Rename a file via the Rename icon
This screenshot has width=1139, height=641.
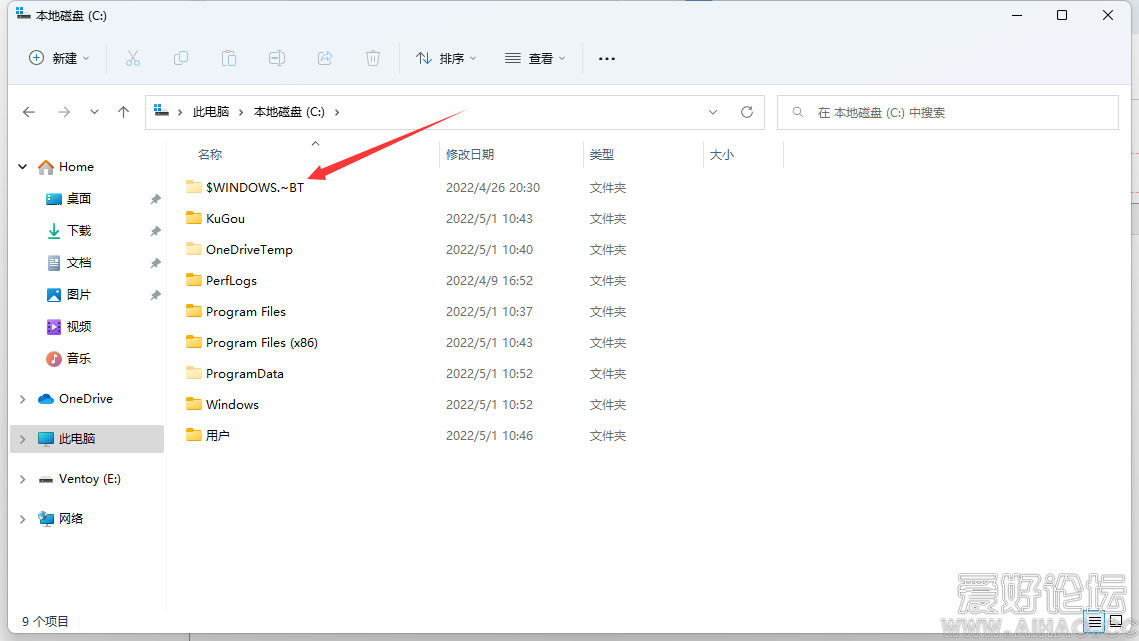click(x=277, y=58)
